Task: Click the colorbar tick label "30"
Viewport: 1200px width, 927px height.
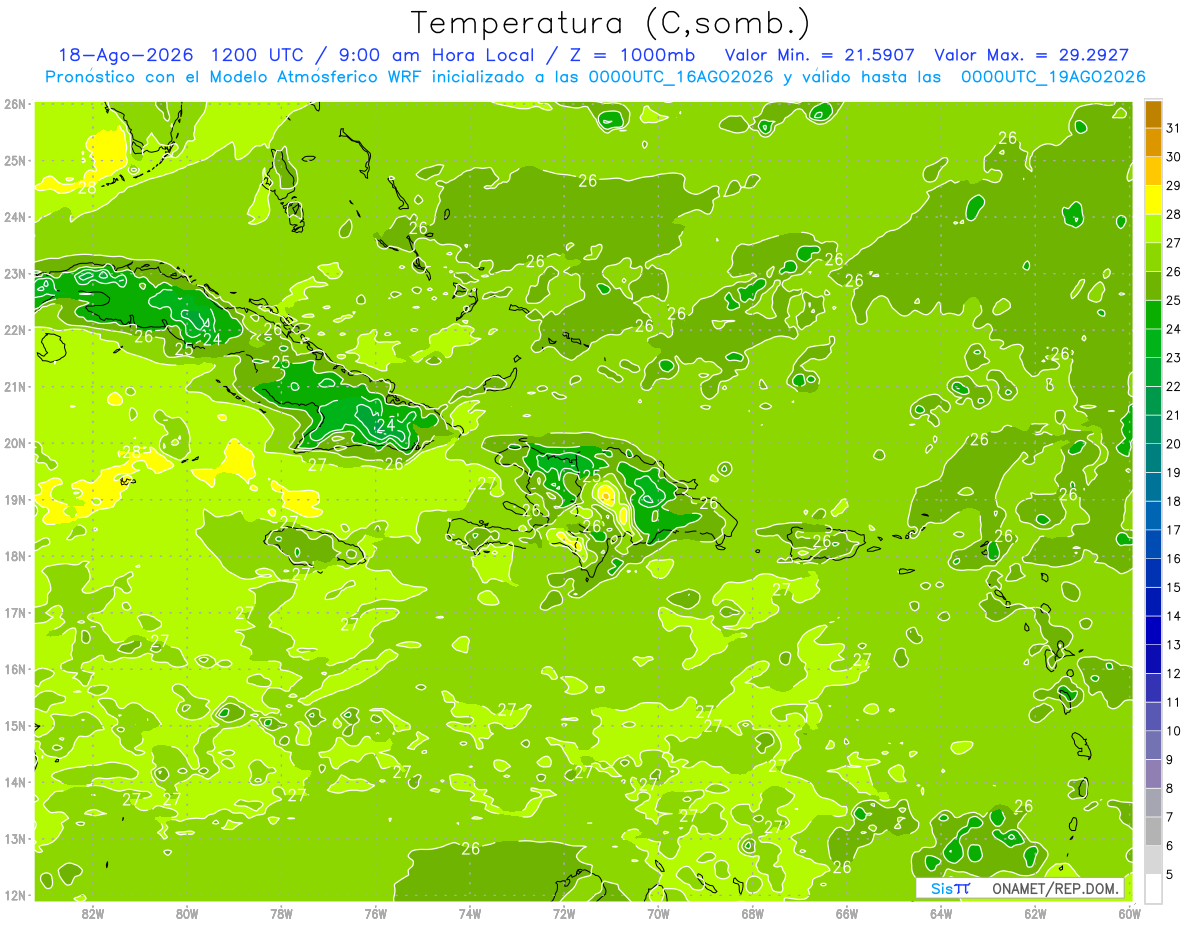Action: (1174, 157)
